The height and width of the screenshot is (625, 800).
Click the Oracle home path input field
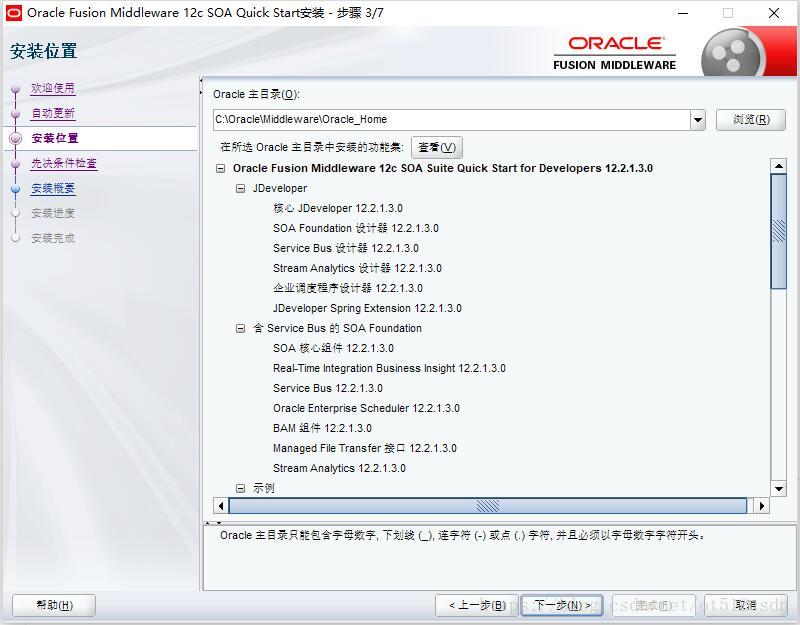[452, 120]
